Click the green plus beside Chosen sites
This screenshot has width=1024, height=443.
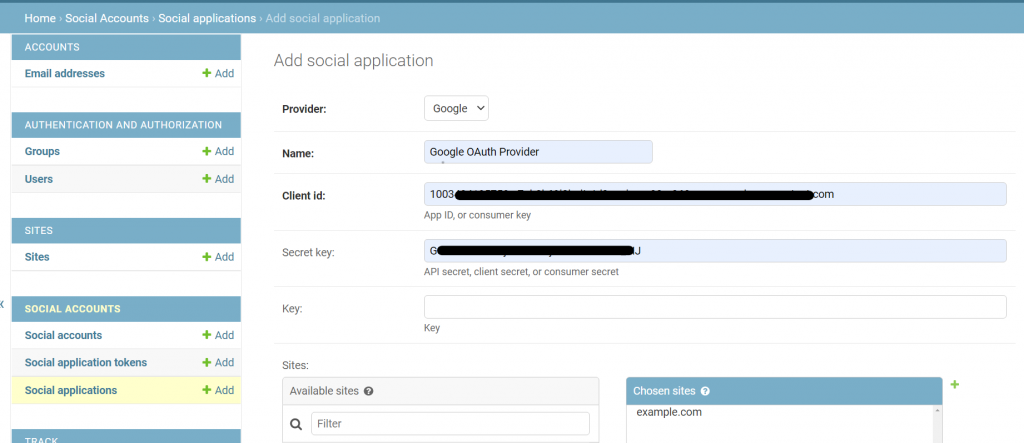[x=954, y=385]
